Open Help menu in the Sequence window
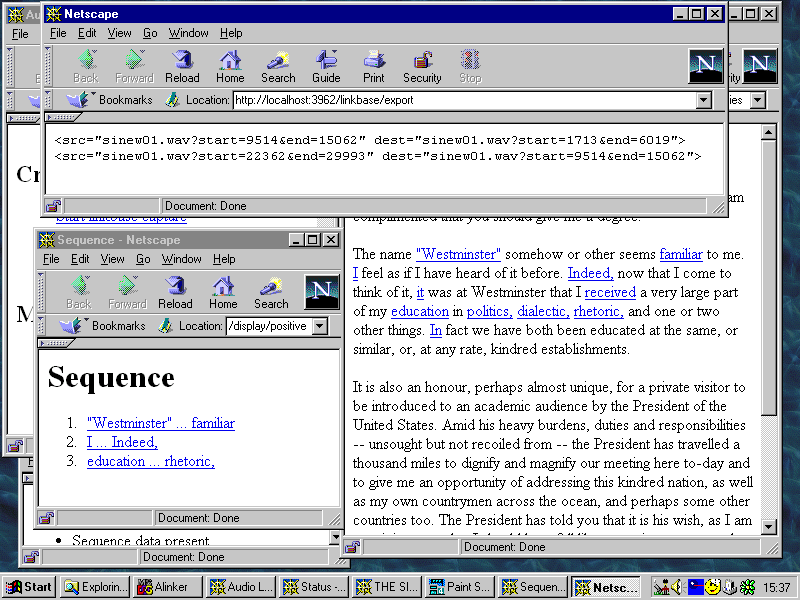The image size is (800, 600). (224, 259)
